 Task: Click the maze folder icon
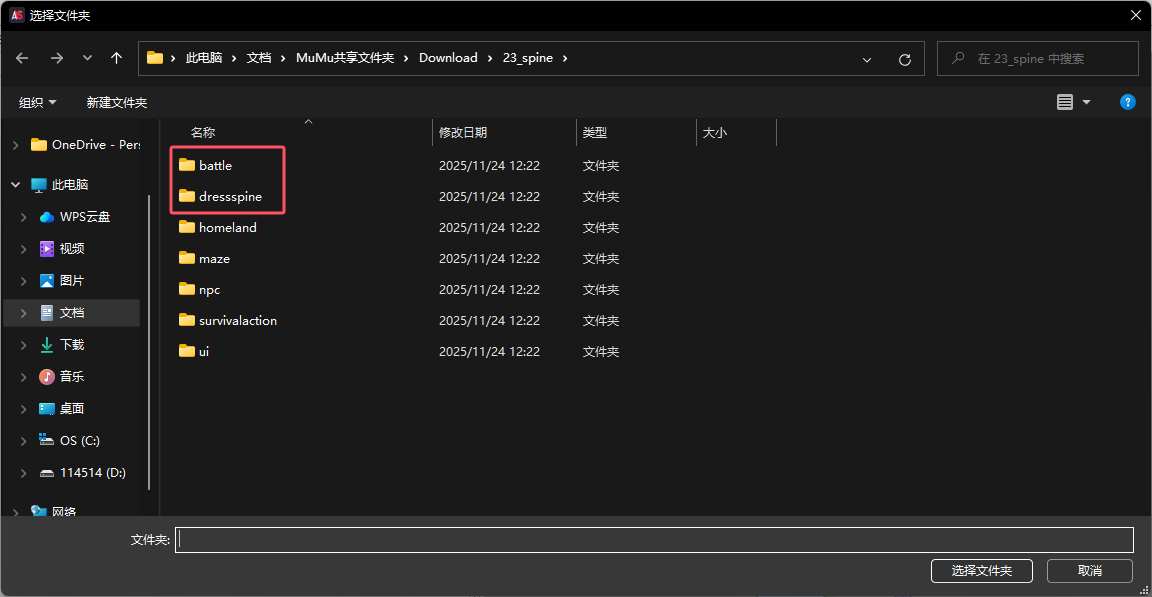click(187, 258)
